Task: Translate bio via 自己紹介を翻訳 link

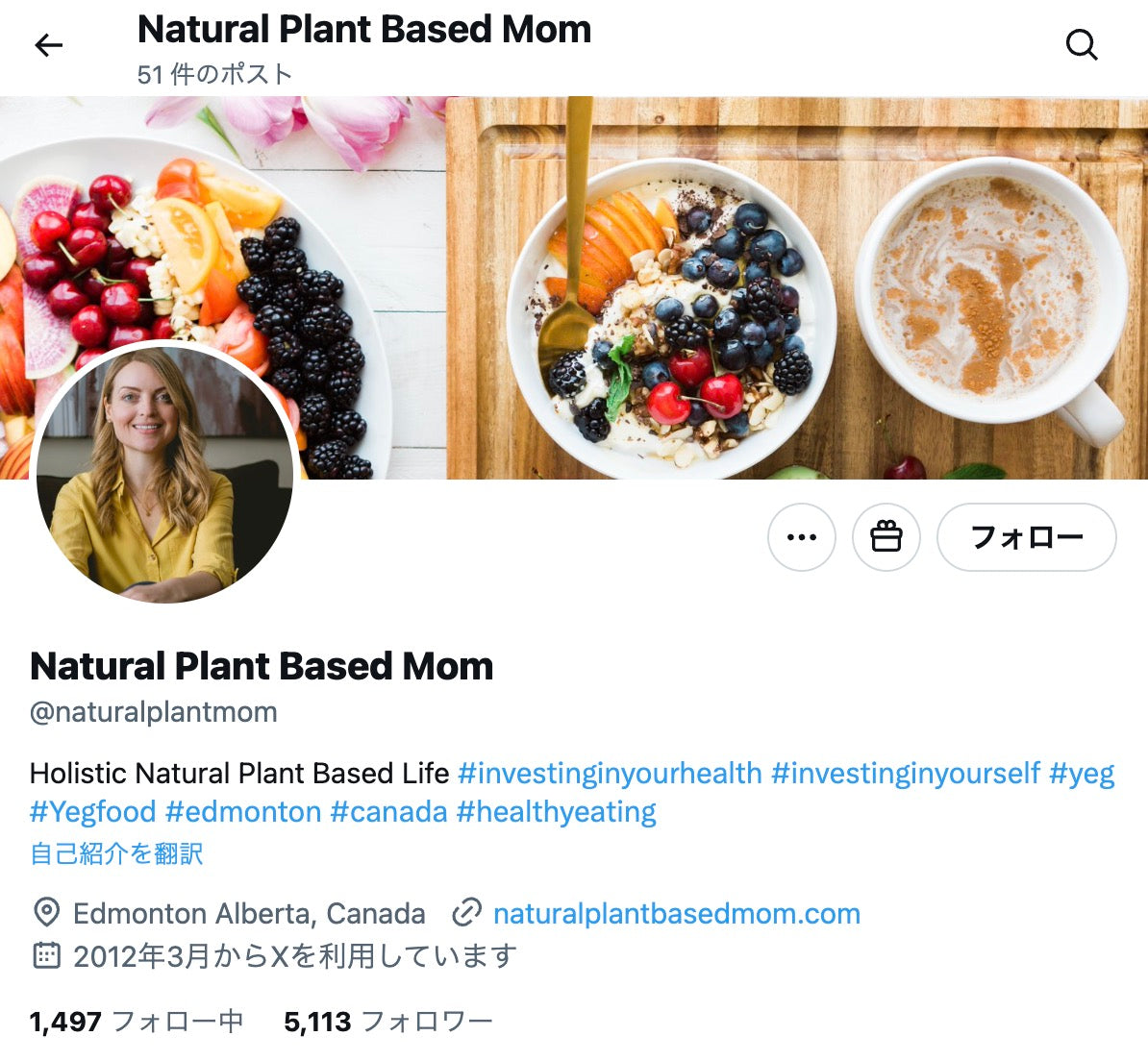Action: [x=116, y=854]
